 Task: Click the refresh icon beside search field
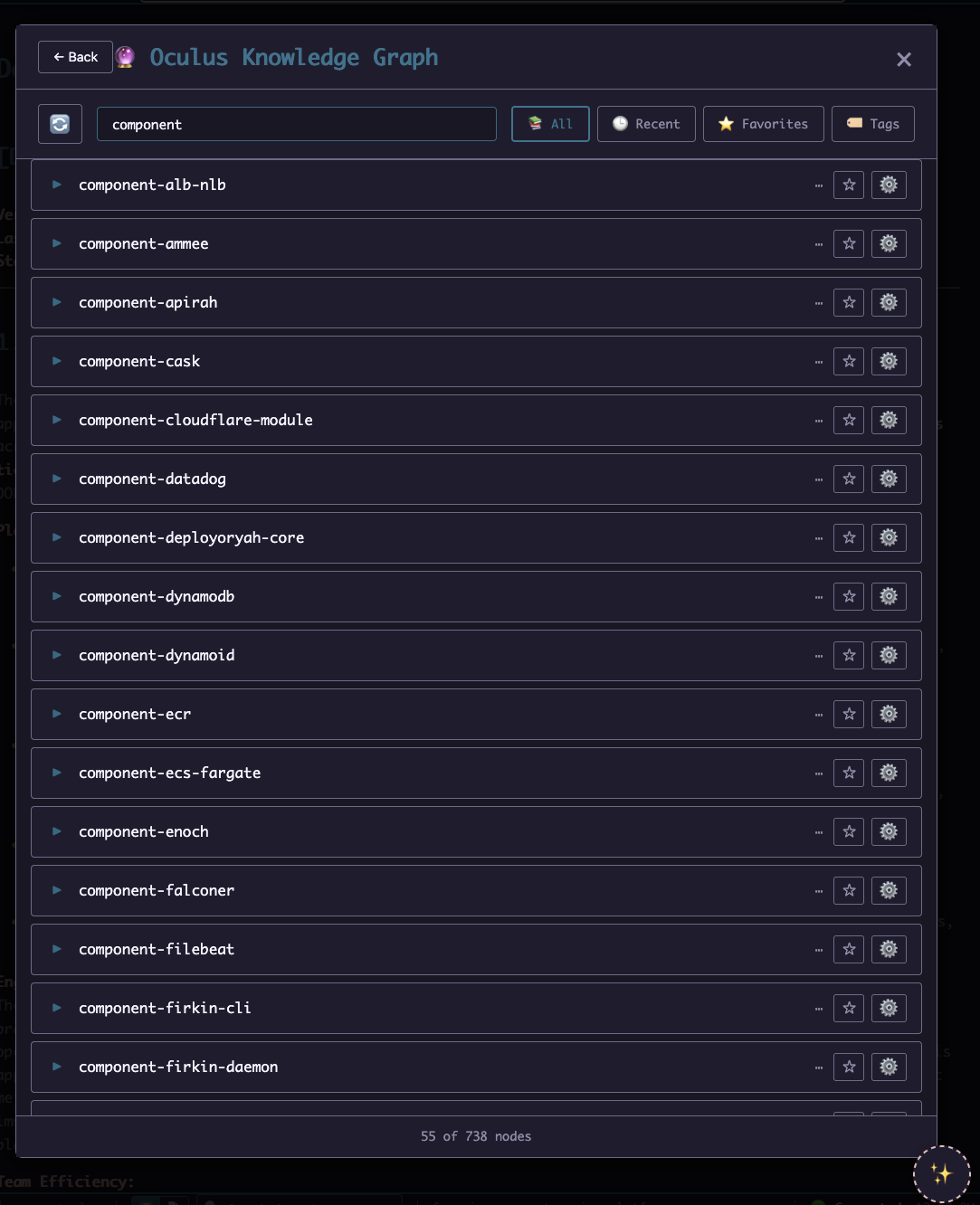60,124
